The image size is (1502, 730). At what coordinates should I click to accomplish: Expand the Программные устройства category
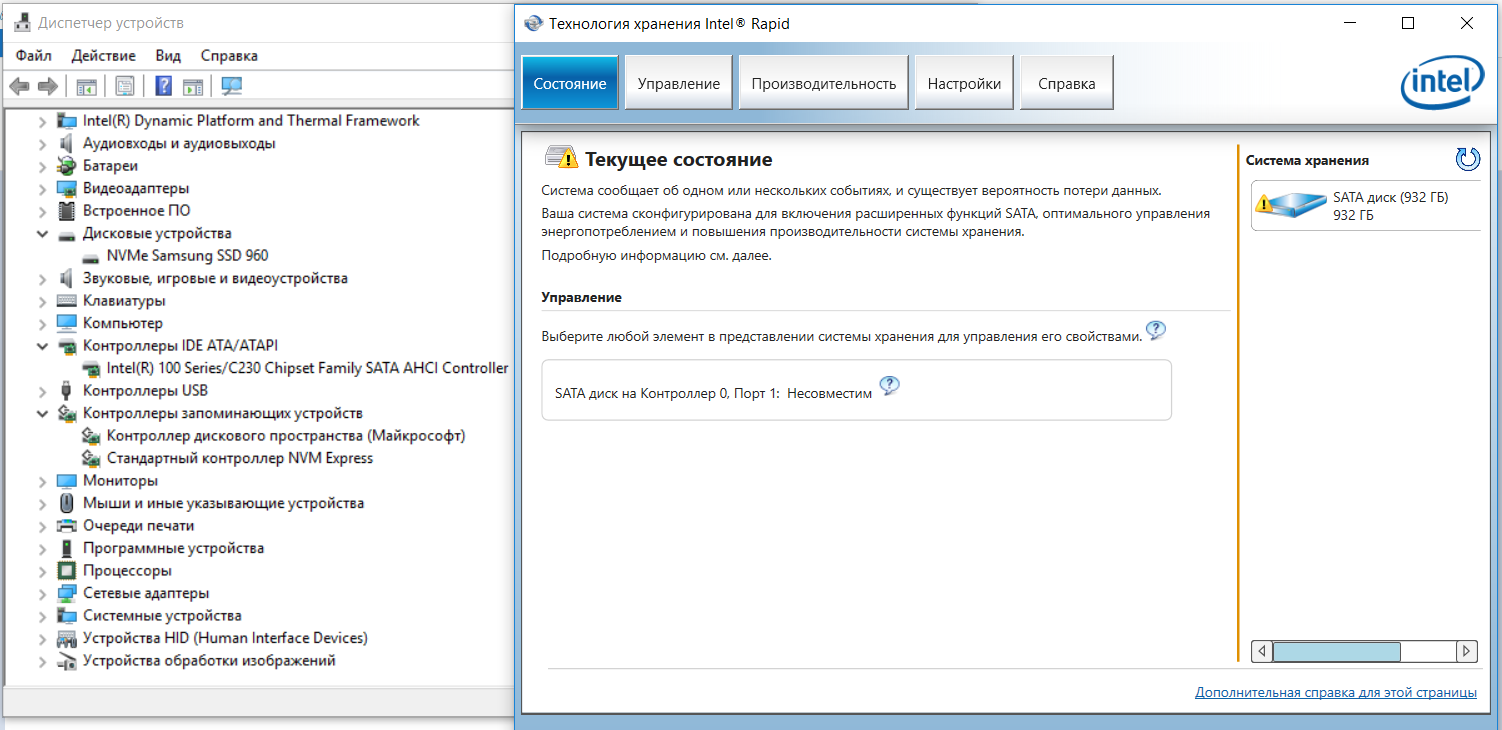(42, 548)
